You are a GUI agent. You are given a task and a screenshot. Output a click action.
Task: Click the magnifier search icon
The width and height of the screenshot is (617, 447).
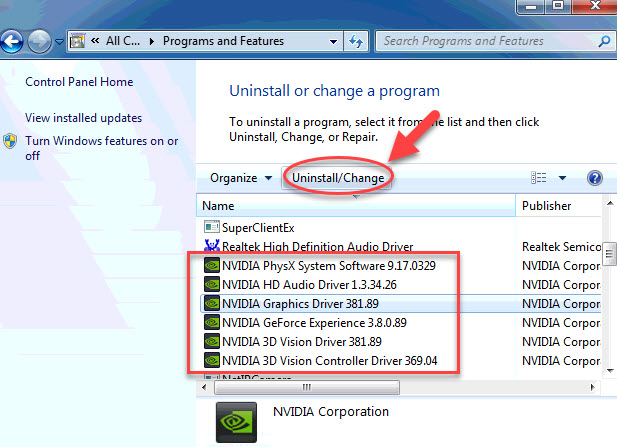point(604,41)
